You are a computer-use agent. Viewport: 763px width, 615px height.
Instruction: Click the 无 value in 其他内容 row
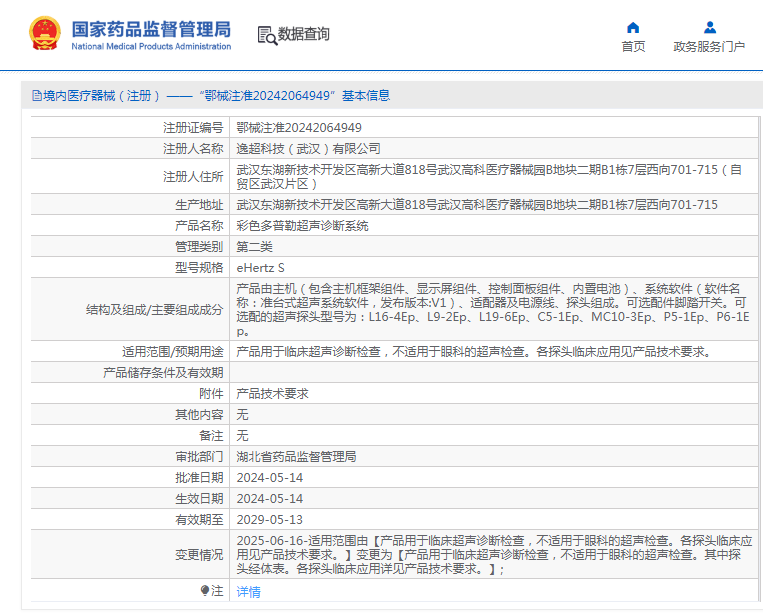tap(242, 415)
